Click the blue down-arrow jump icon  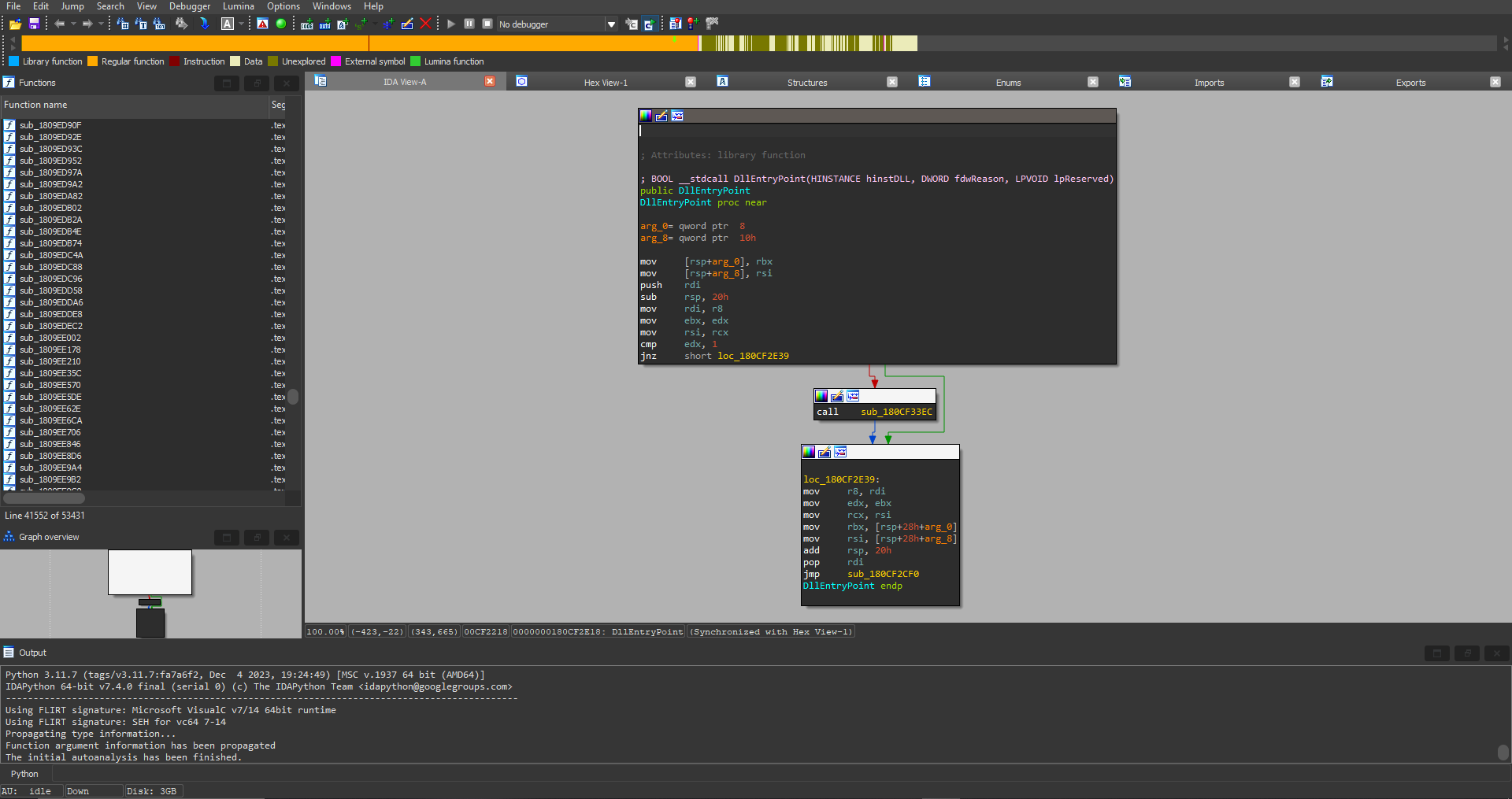coord(205,24)
